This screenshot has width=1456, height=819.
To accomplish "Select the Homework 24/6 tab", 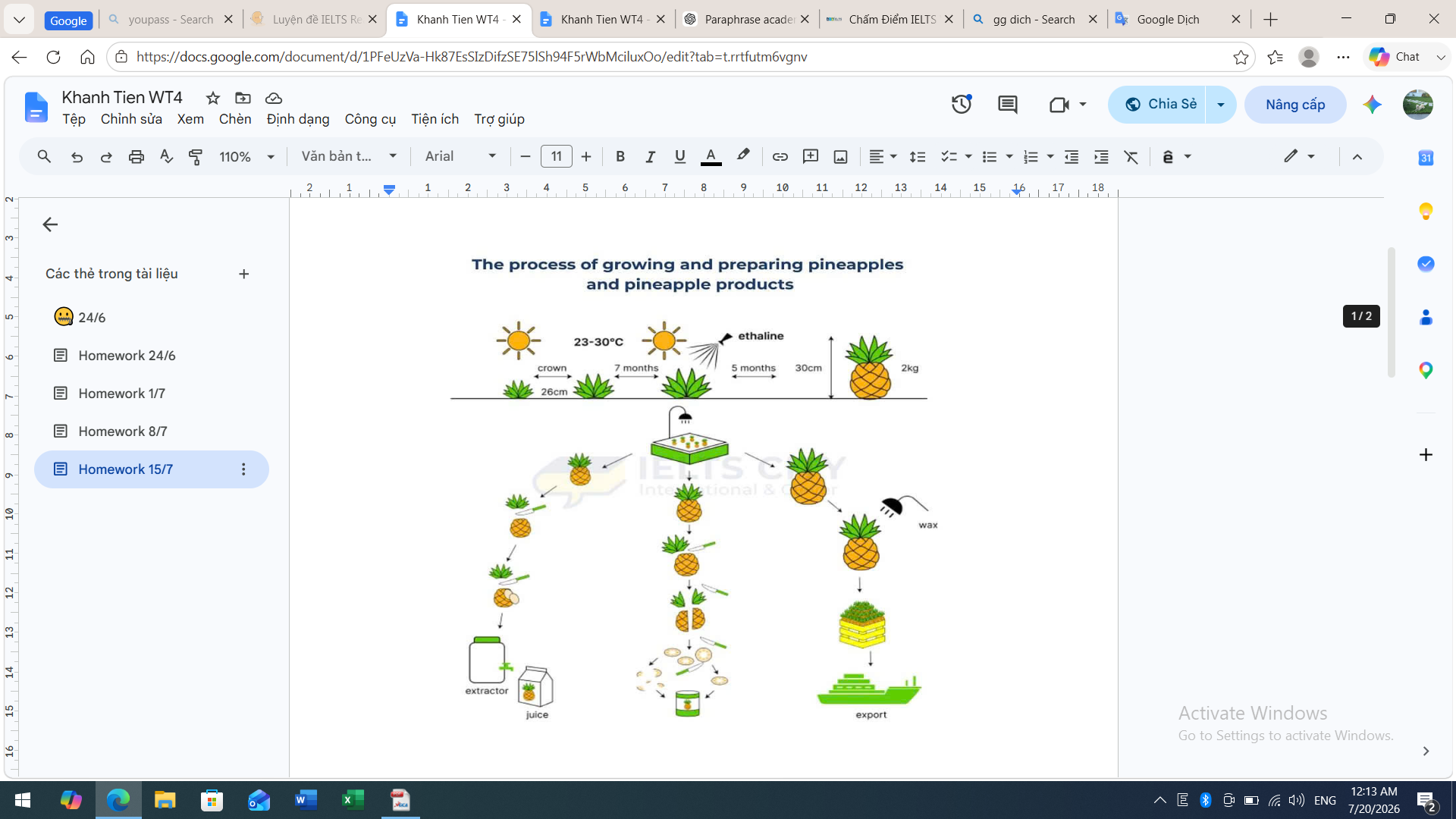I will (x=152, y=356).
